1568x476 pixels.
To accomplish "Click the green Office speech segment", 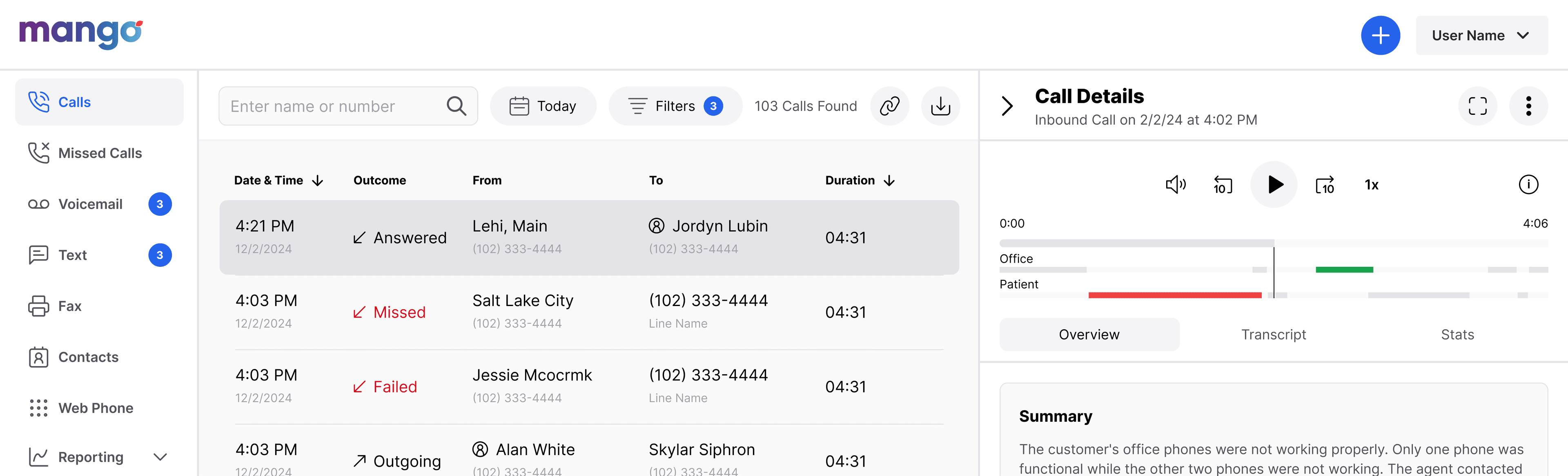I will pyautogui.click(x=1344, y=270).
